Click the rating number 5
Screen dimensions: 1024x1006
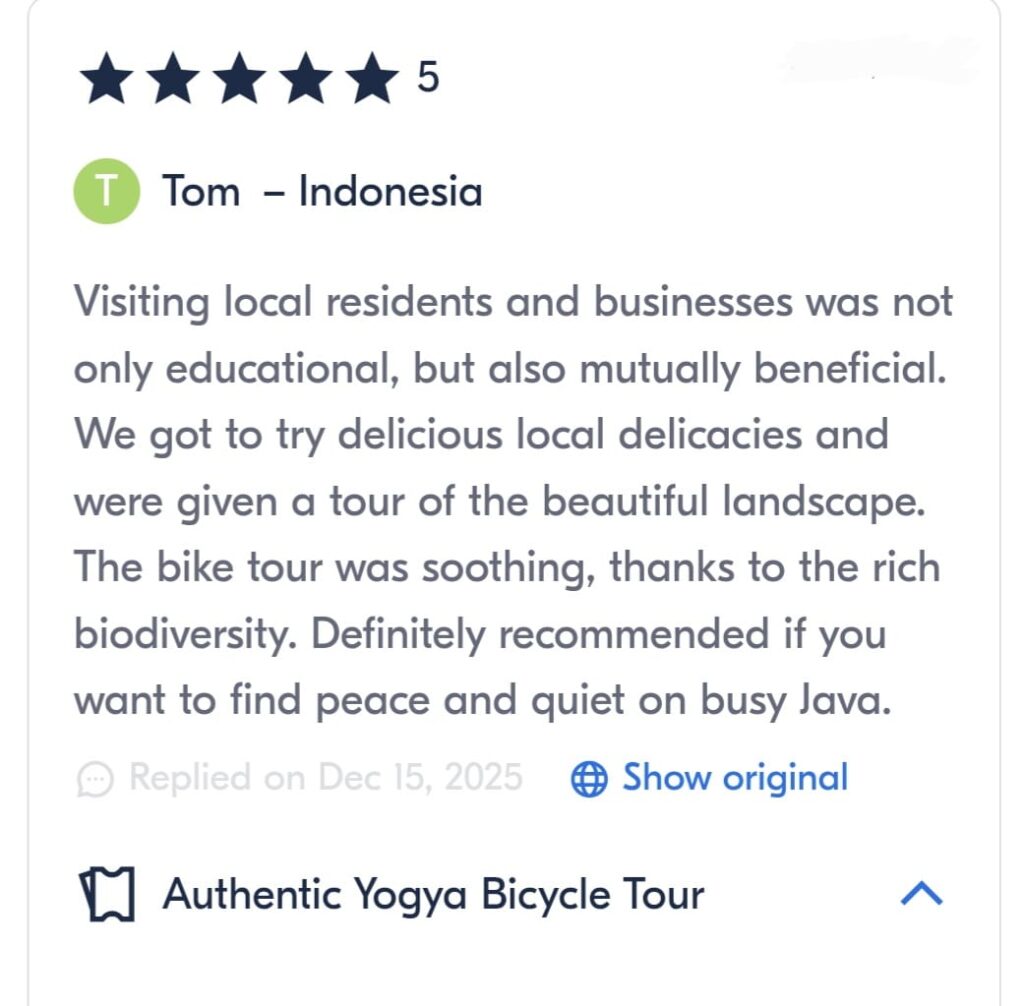point(428,78)
